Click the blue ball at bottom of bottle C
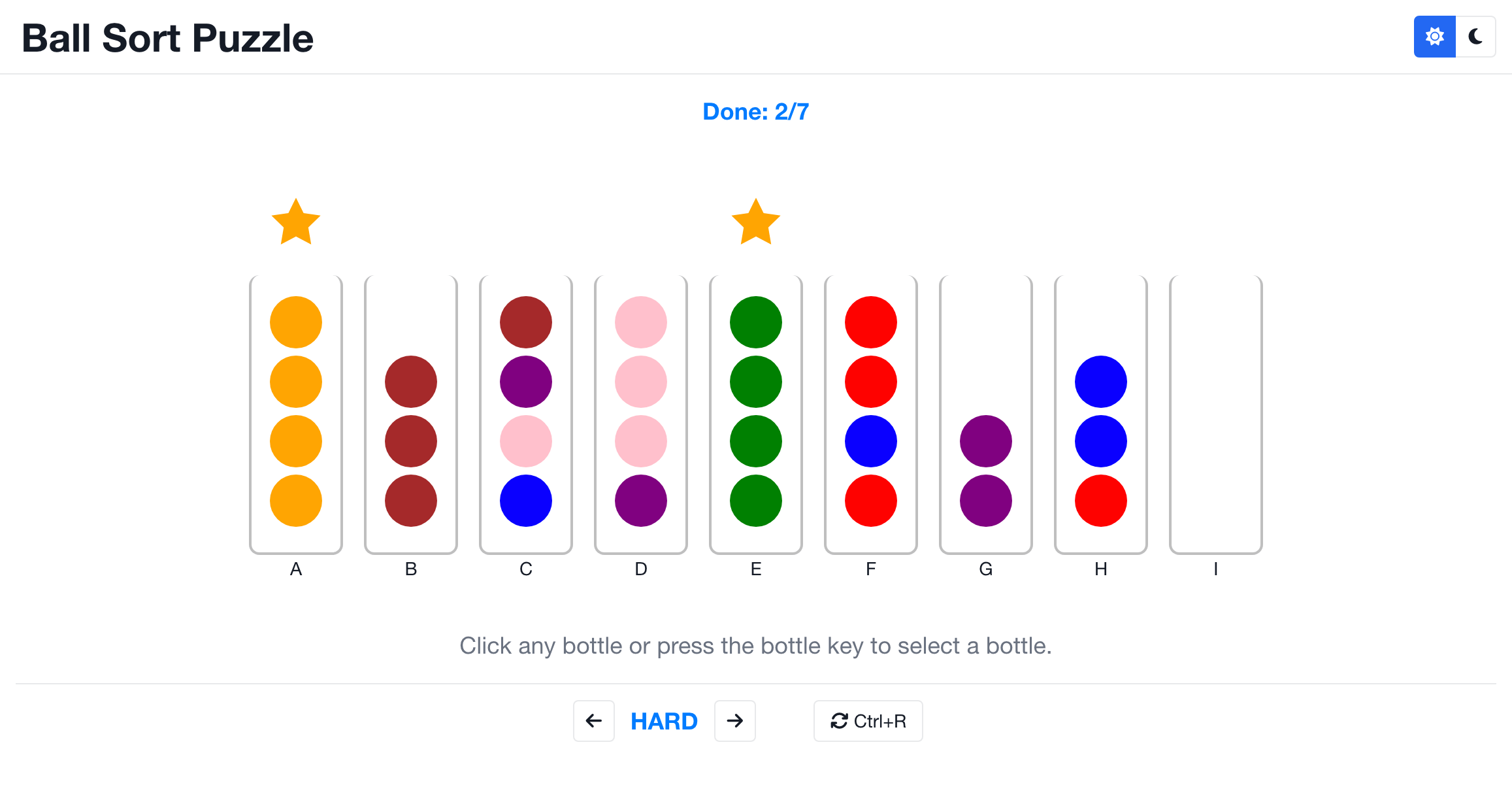This screenshot has width=1512, height=787. point(526,501)
